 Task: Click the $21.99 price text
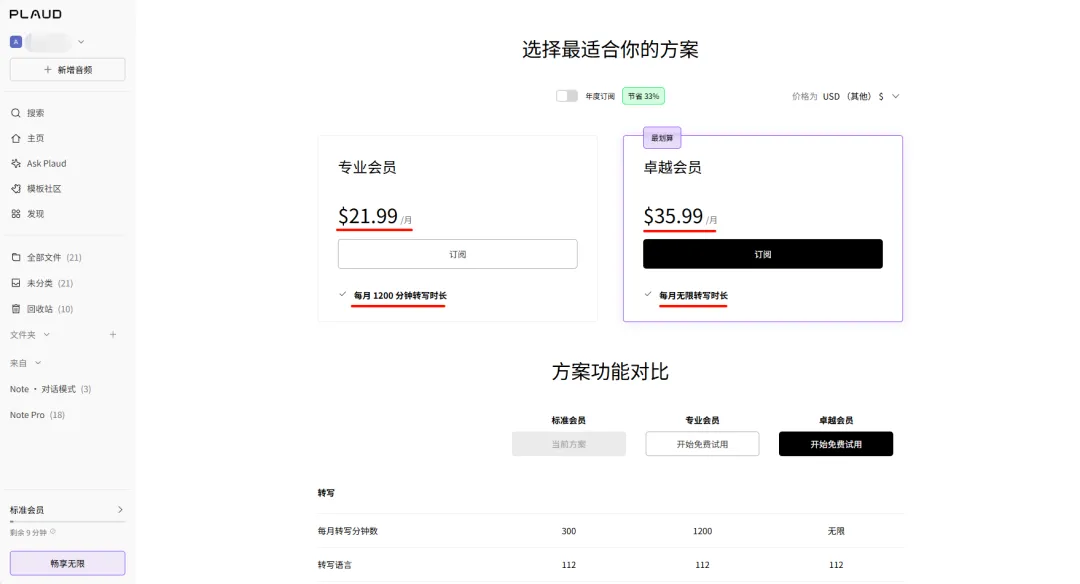coord(368,216)
